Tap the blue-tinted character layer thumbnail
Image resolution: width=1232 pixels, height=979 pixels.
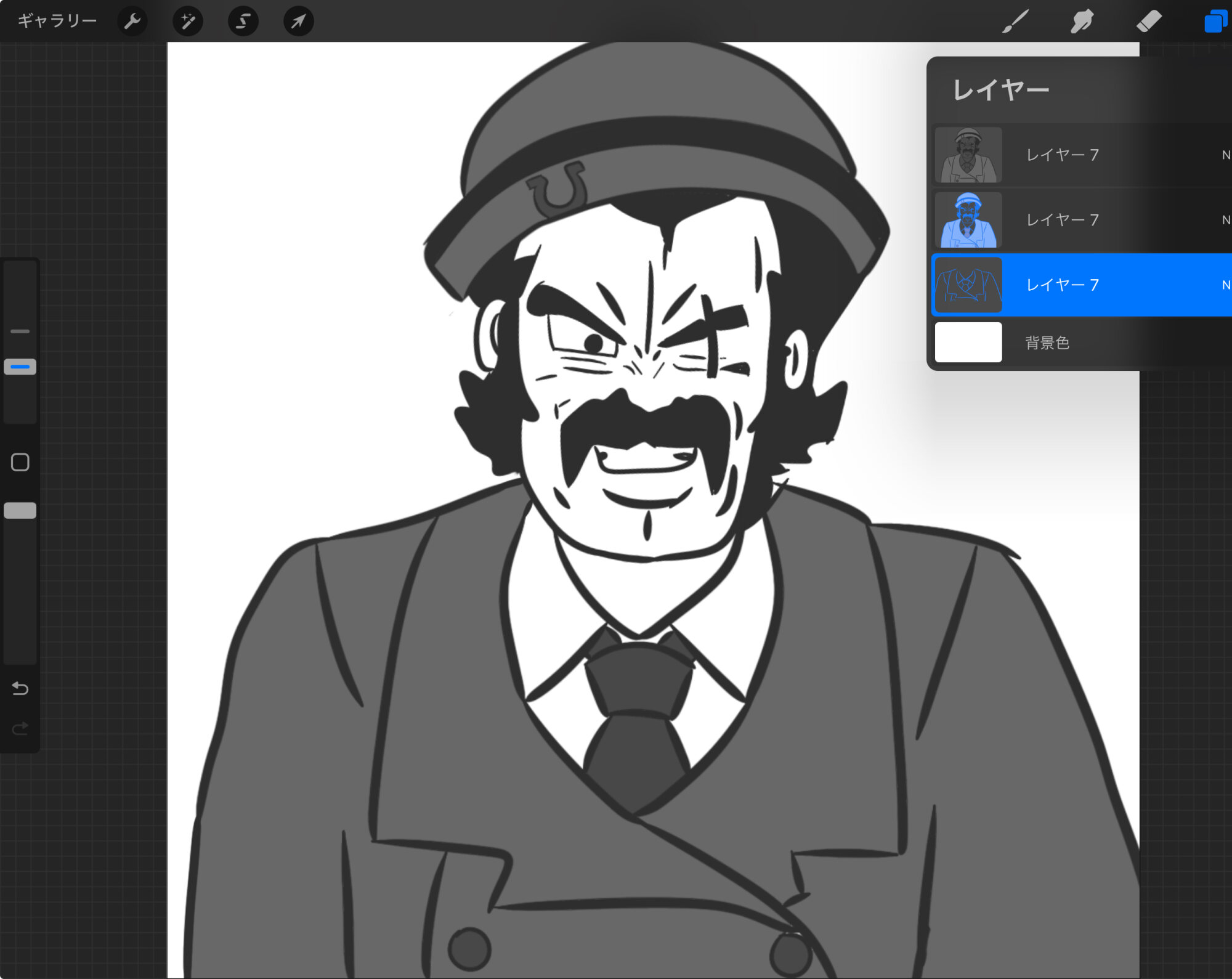(968, 220)
